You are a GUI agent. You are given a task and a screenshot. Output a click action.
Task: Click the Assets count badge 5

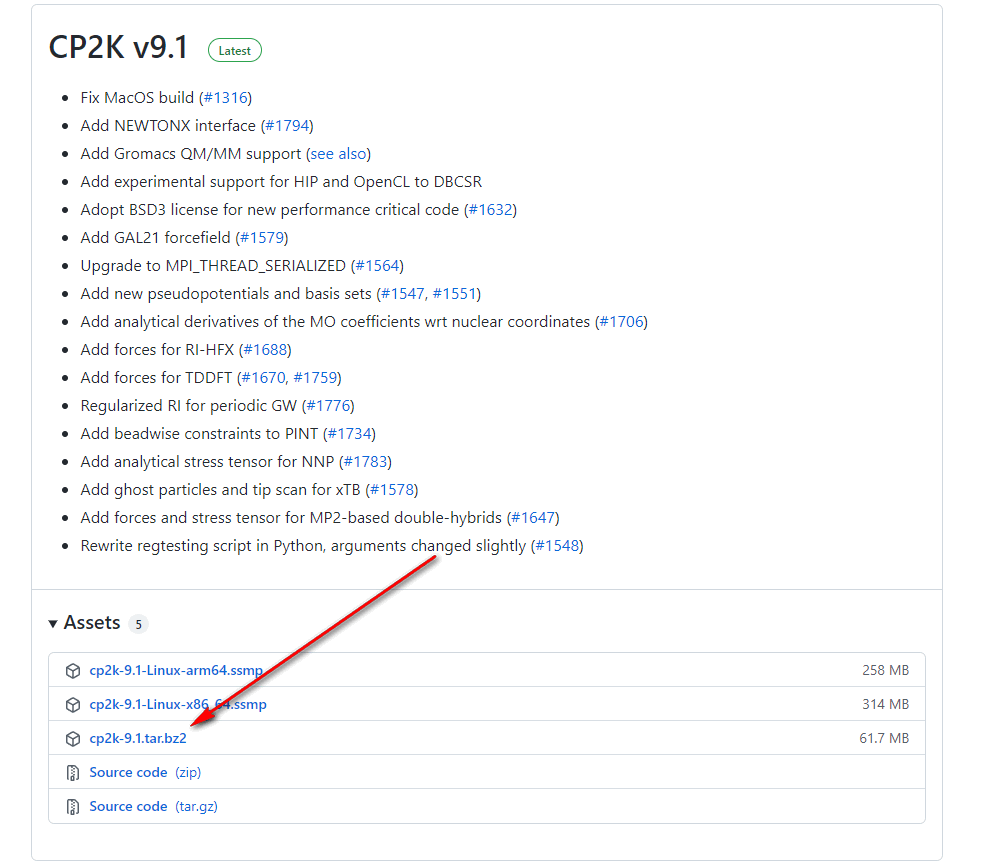138,624
